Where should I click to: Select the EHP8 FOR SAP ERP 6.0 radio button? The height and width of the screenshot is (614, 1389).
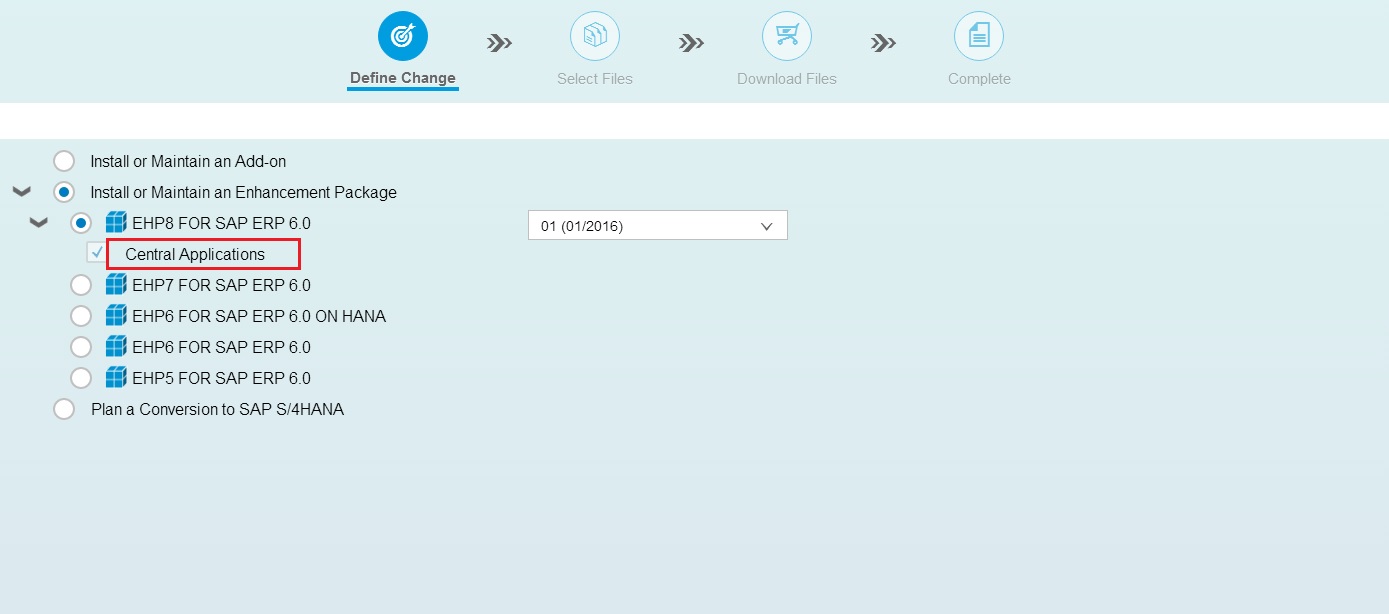coord(81,223)
